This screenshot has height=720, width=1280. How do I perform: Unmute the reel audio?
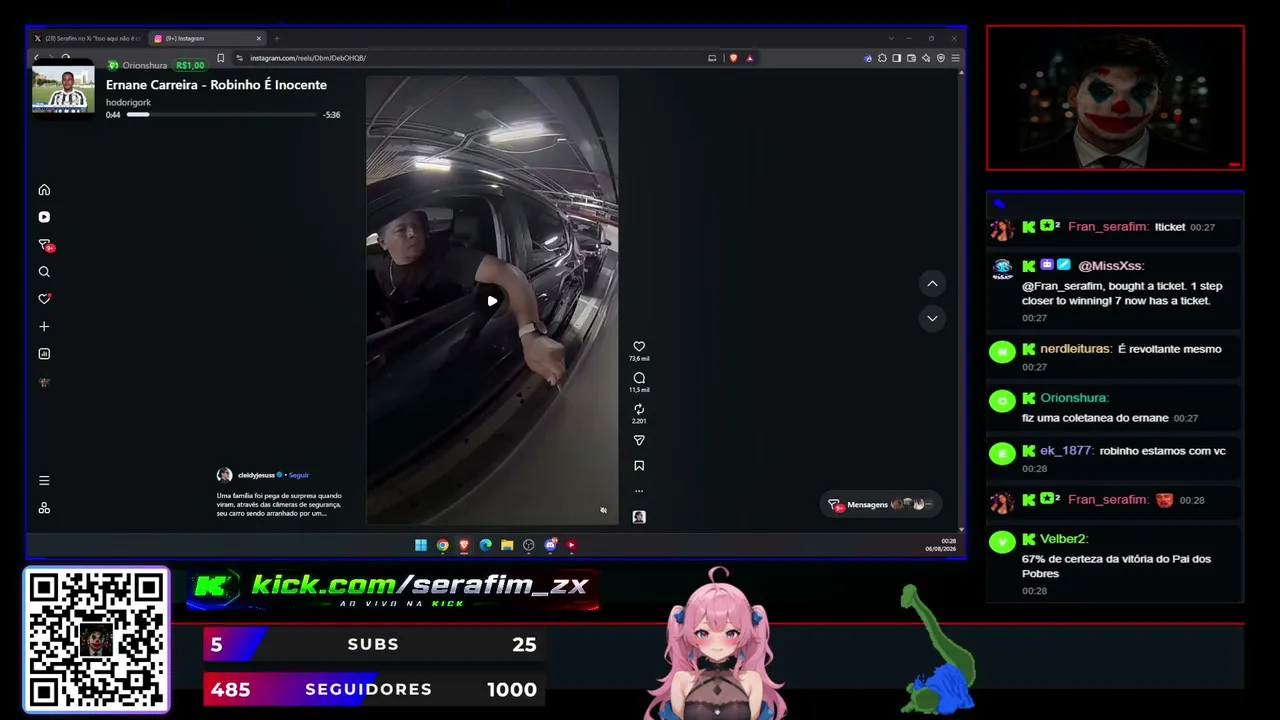click(603, 511)
